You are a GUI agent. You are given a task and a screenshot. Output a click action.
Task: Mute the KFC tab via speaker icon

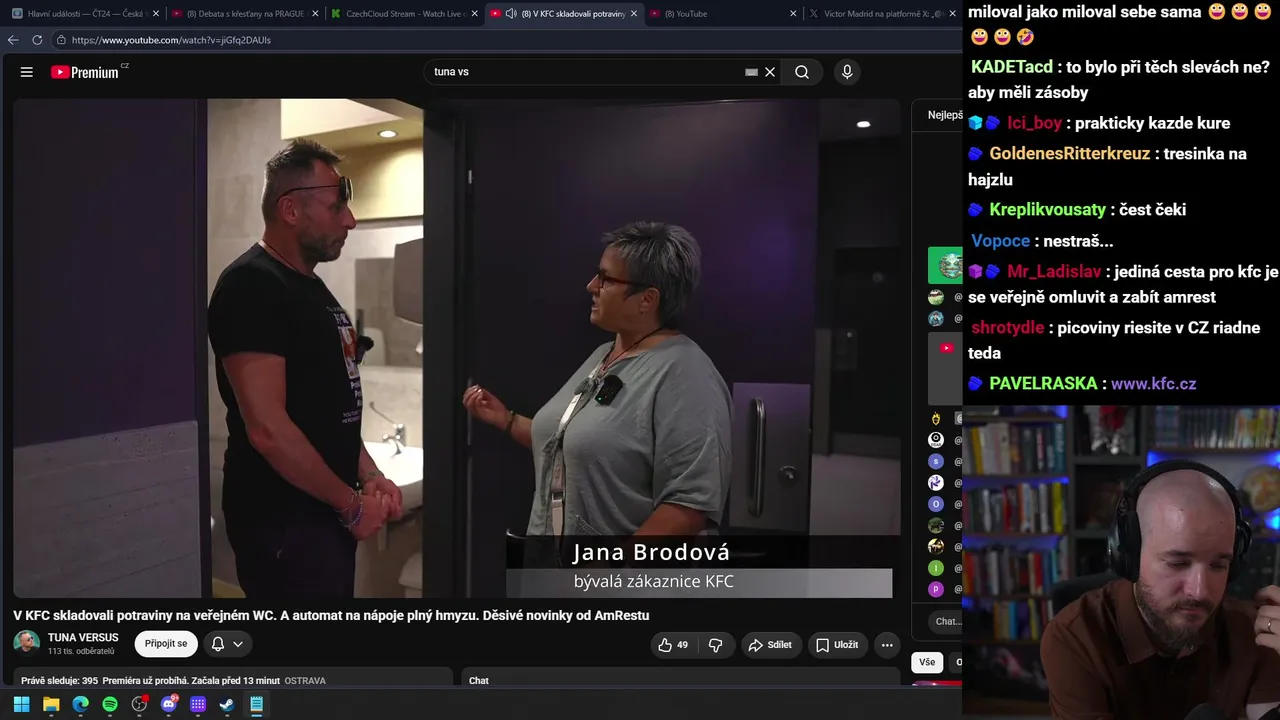pos(511,14)
